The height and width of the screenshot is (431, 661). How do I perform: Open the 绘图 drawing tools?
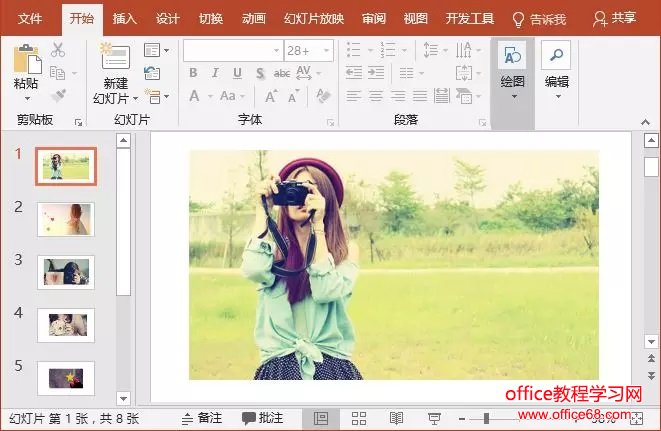513,68
